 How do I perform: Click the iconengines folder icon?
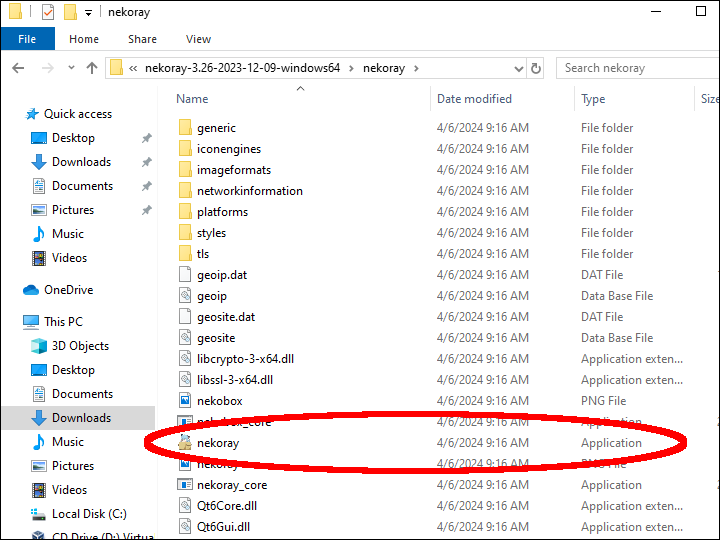pyautogui.click(x=185, y=148)
